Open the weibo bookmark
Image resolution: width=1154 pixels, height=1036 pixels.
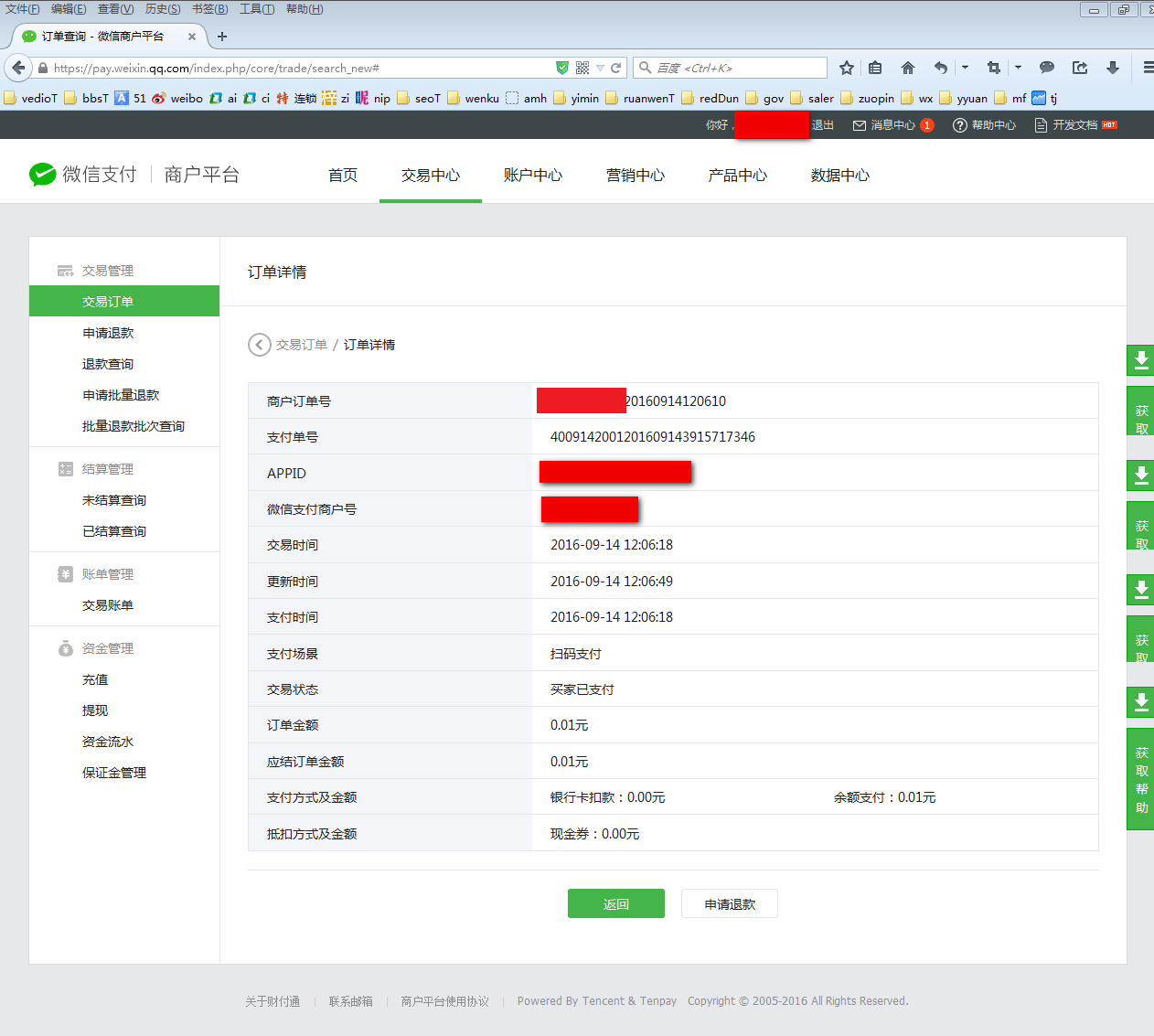tap(177, 98)
